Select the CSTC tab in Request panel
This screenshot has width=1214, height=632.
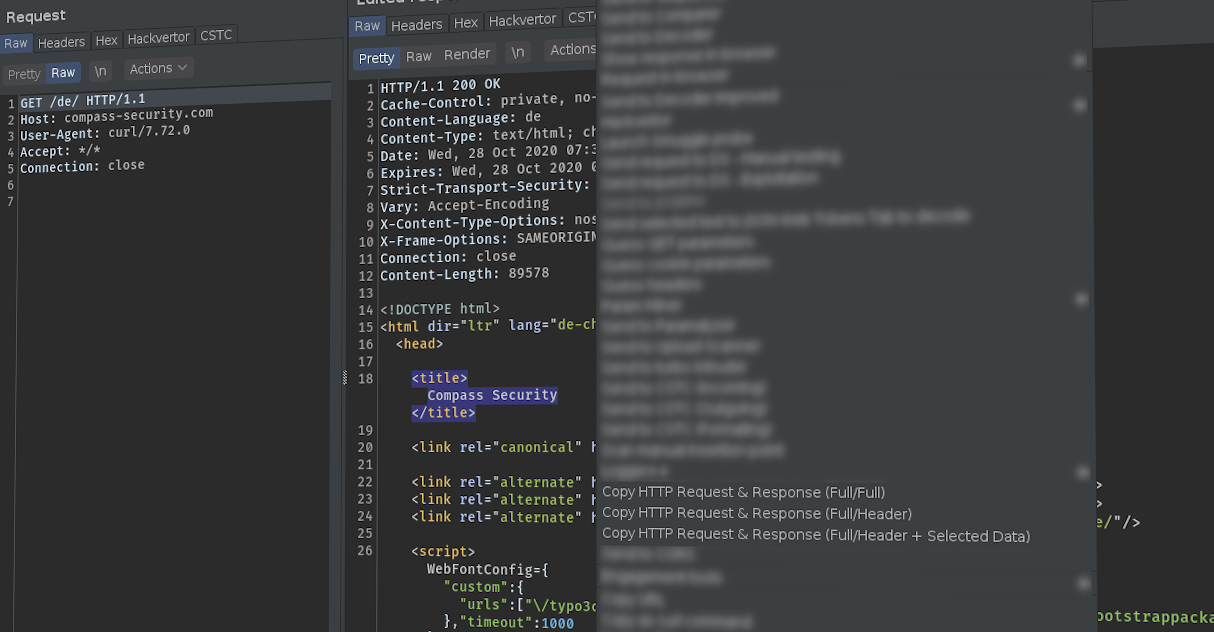coord(216,34)
